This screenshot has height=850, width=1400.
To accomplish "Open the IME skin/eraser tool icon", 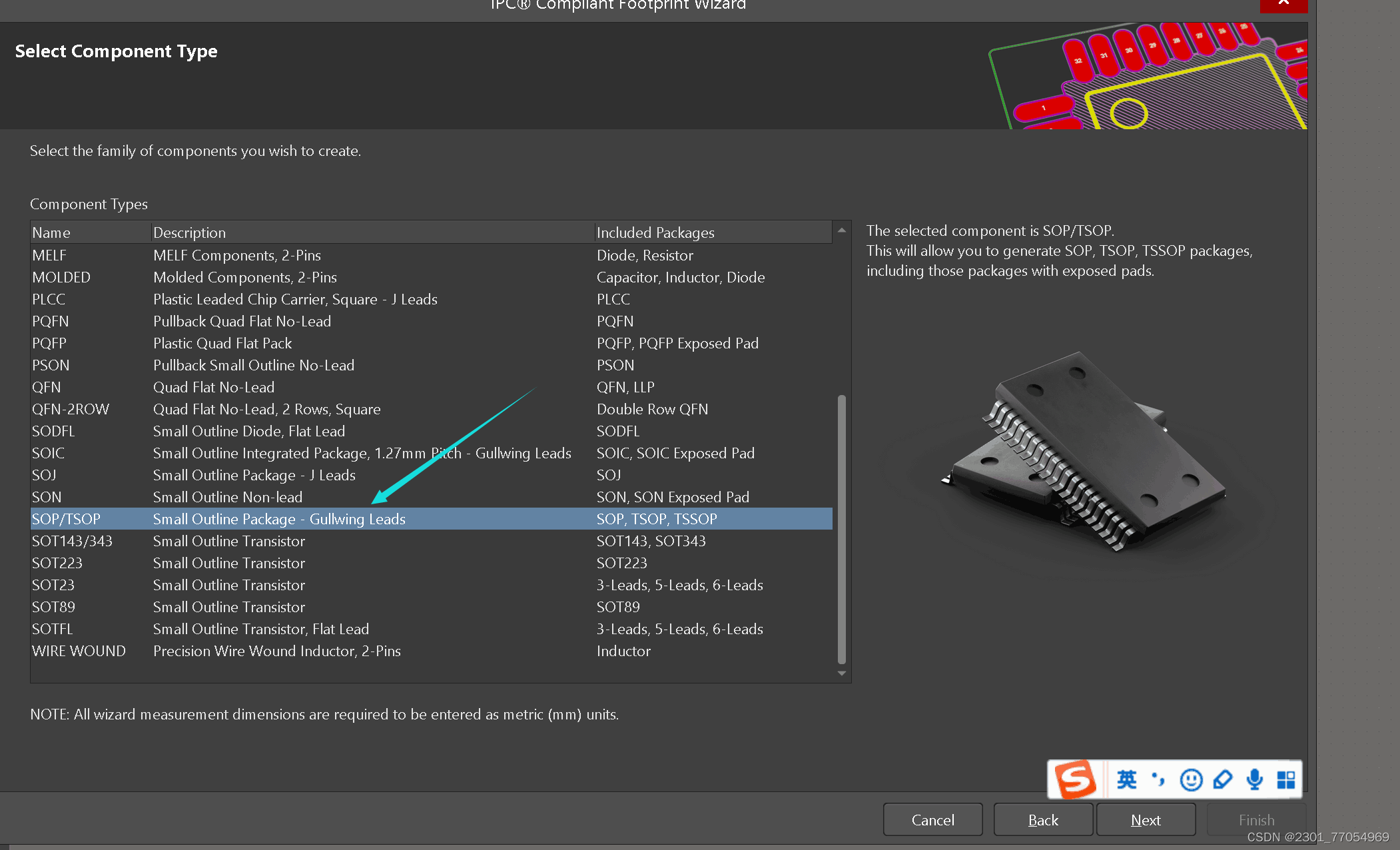I will (x=1223, y=779).
